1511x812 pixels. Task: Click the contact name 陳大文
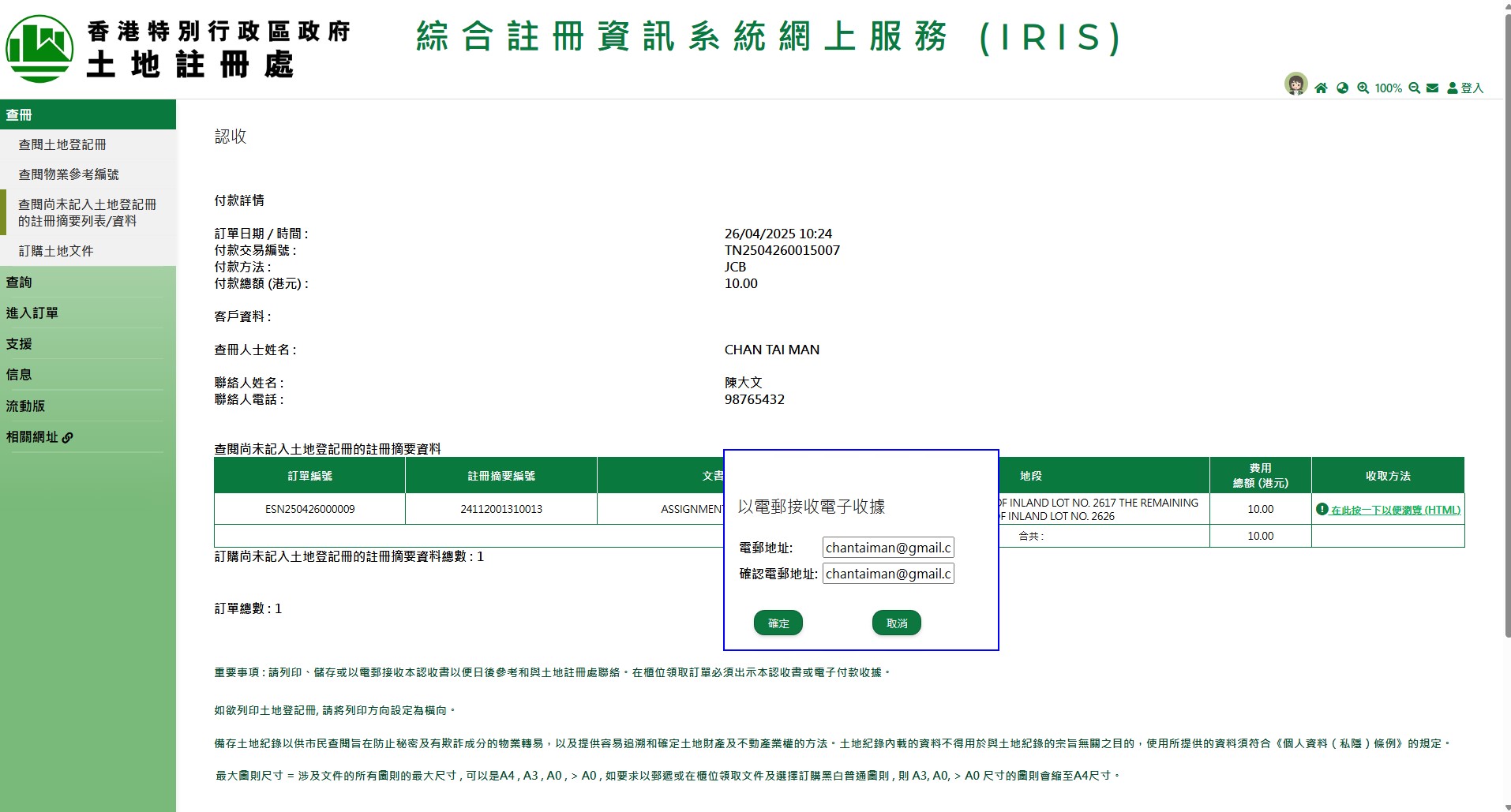744,383
